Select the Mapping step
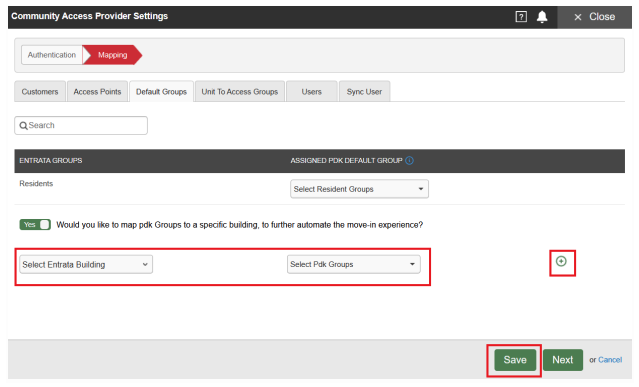This screenshot has width=639, height=387. pyautogui.click(x=112, y=55)
